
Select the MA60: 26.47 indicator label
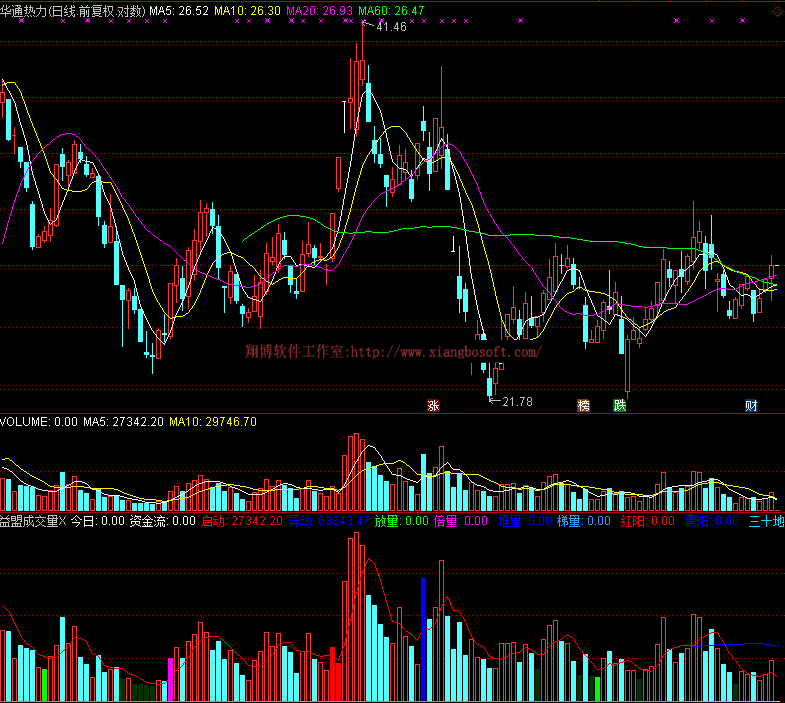tap(391, 11)
